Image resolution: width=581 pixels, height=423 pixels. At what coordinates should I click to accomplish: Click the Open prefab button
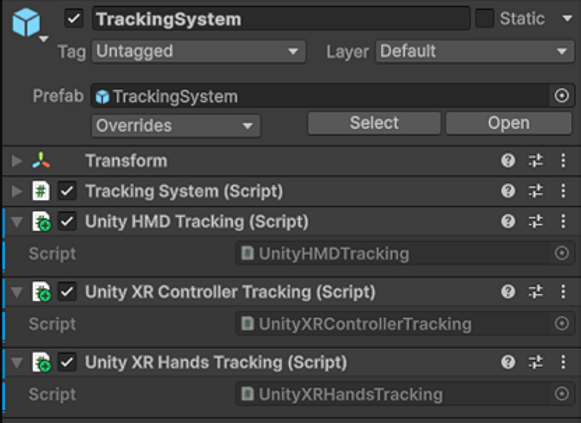[508, 123]
